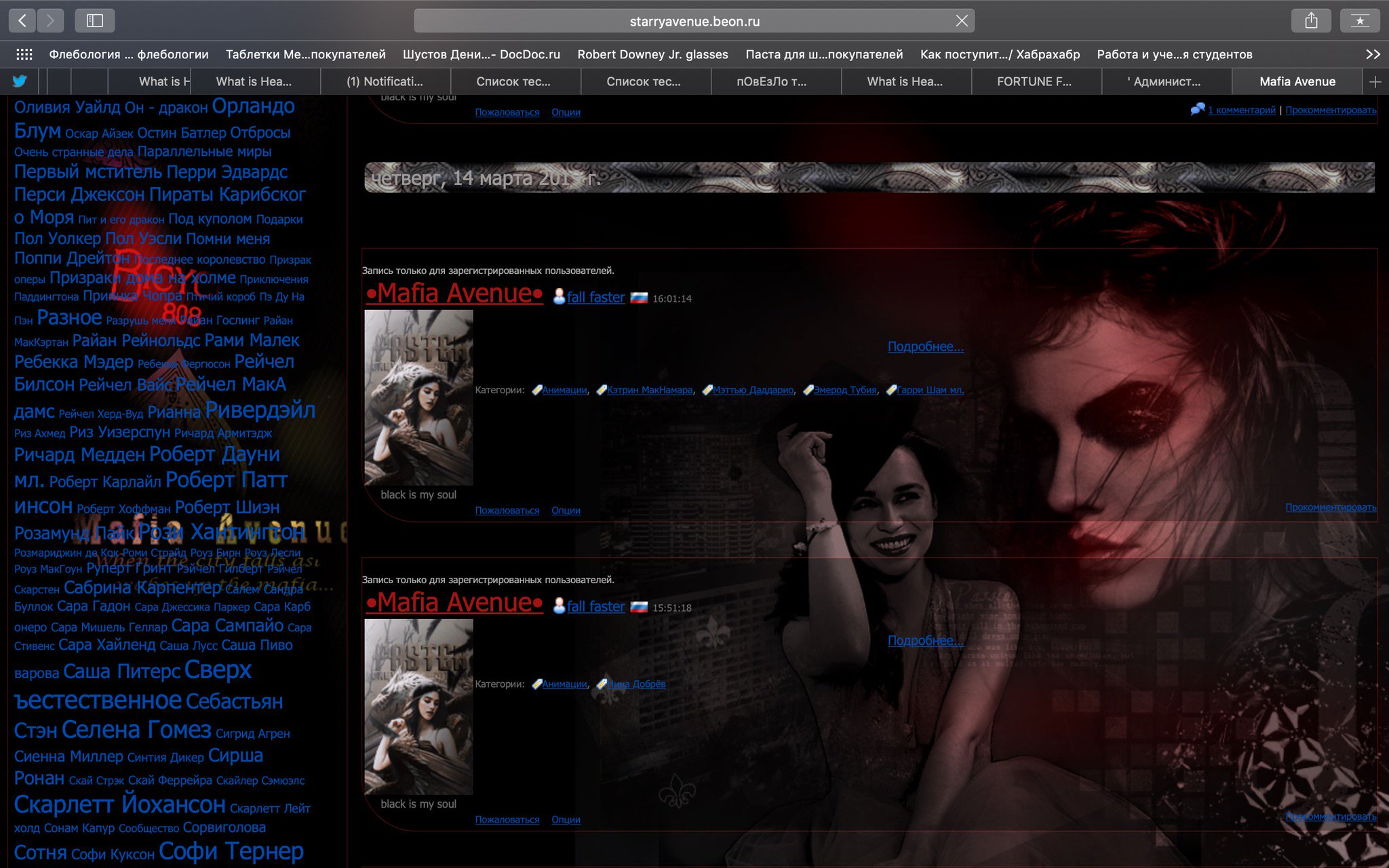Click 'Подробнее...' in the 16:01:14 post
The width and height of the screenshot is (1389, 868).
(926, 347)
